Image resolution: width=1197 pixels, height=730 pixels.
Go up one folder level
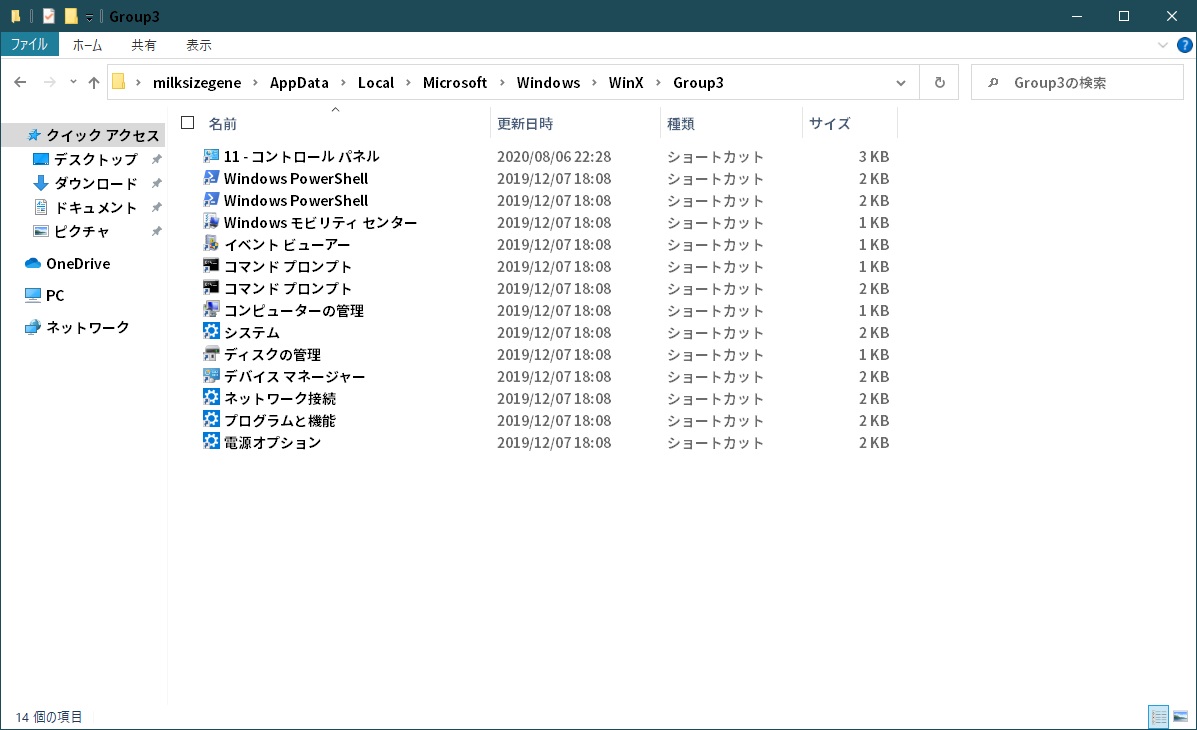click(x=94, y=82)
